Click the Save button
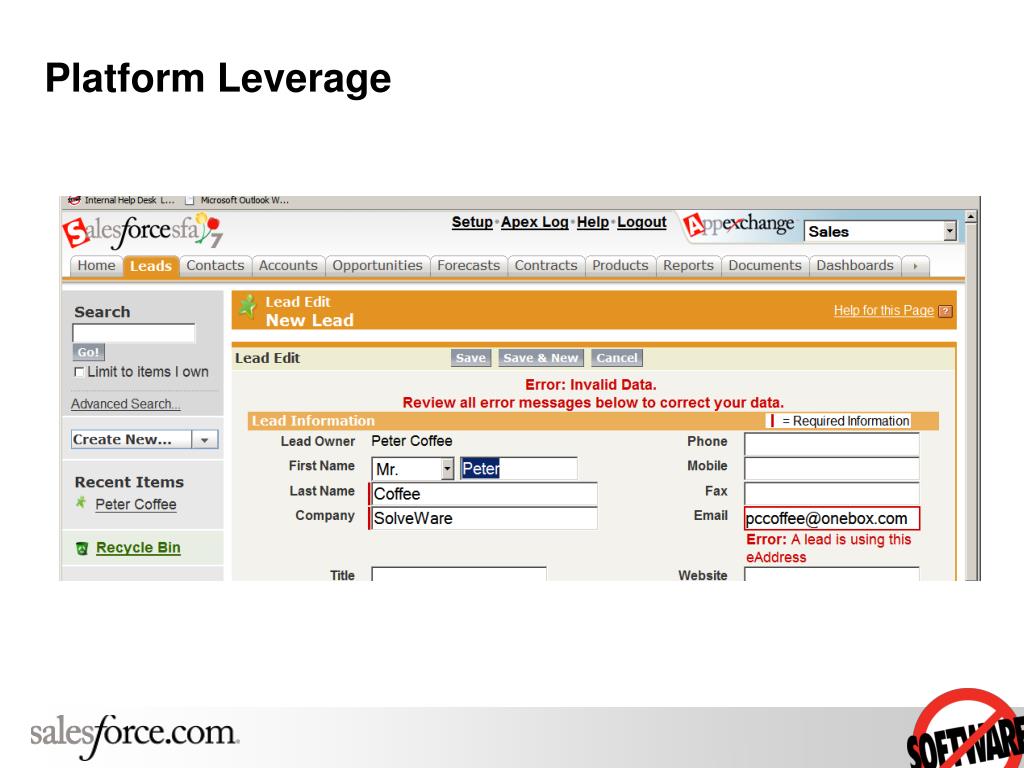 coord(470,358)
